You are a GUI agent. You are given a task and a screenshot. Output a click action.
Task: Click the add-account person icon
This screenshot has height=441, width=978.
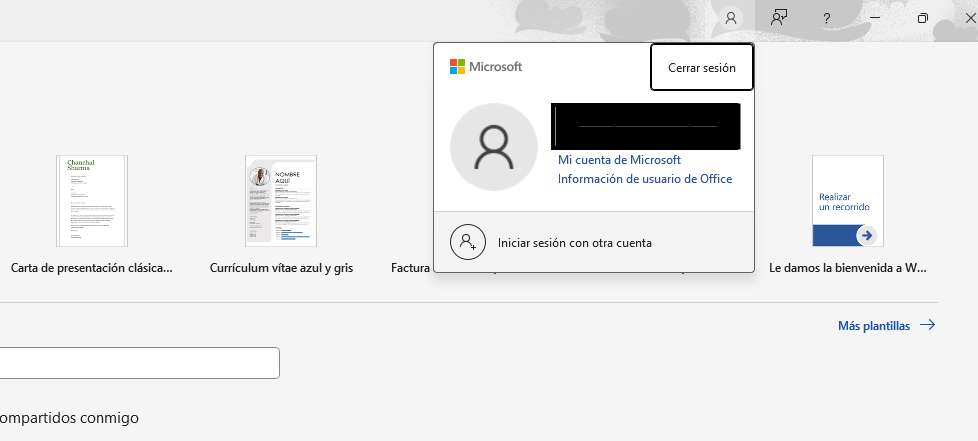(468, 242)
